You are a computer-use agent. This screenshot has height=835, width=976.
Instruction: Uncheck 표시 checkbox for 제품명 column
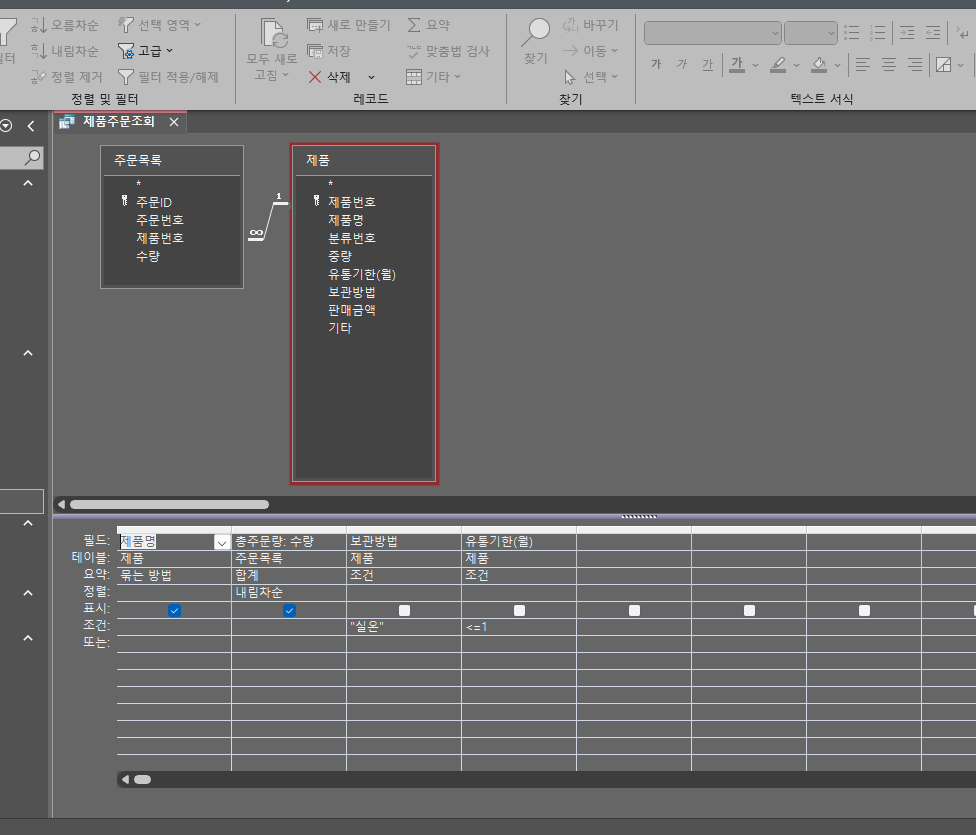(x=174, y=610)
